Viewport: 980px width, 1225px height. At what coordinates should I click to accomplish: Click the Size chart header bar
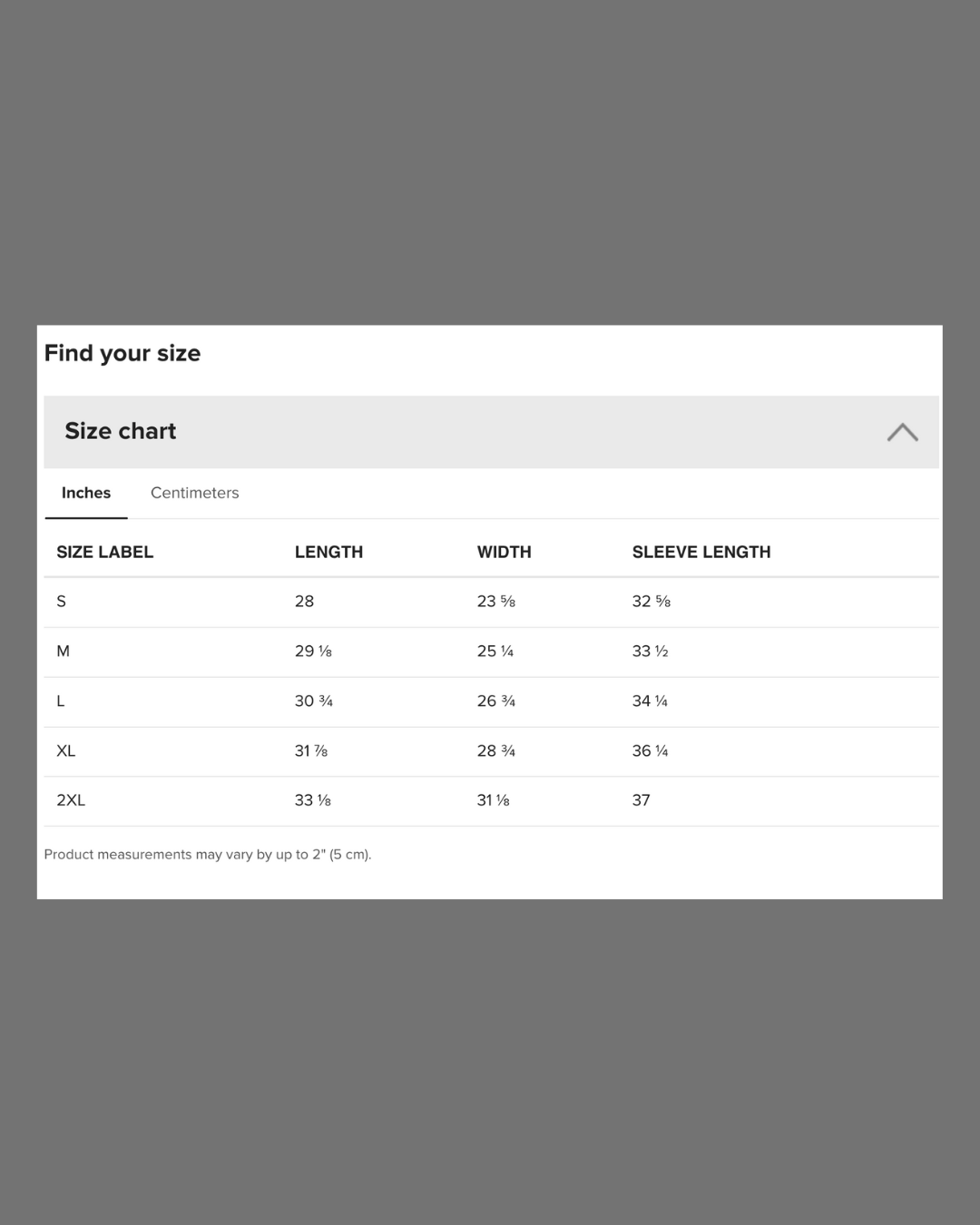tap(491, 432)
